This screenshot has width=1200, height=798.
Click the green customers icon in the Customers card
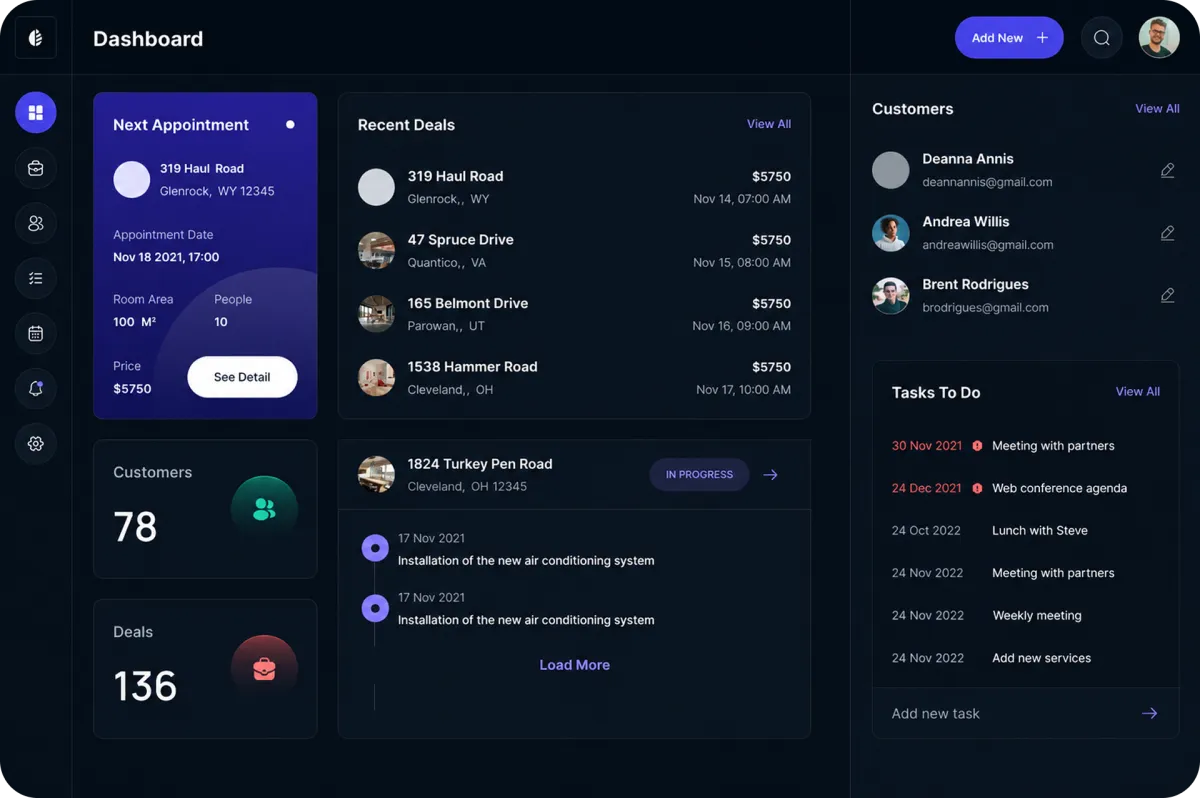[x=264, y=509]
